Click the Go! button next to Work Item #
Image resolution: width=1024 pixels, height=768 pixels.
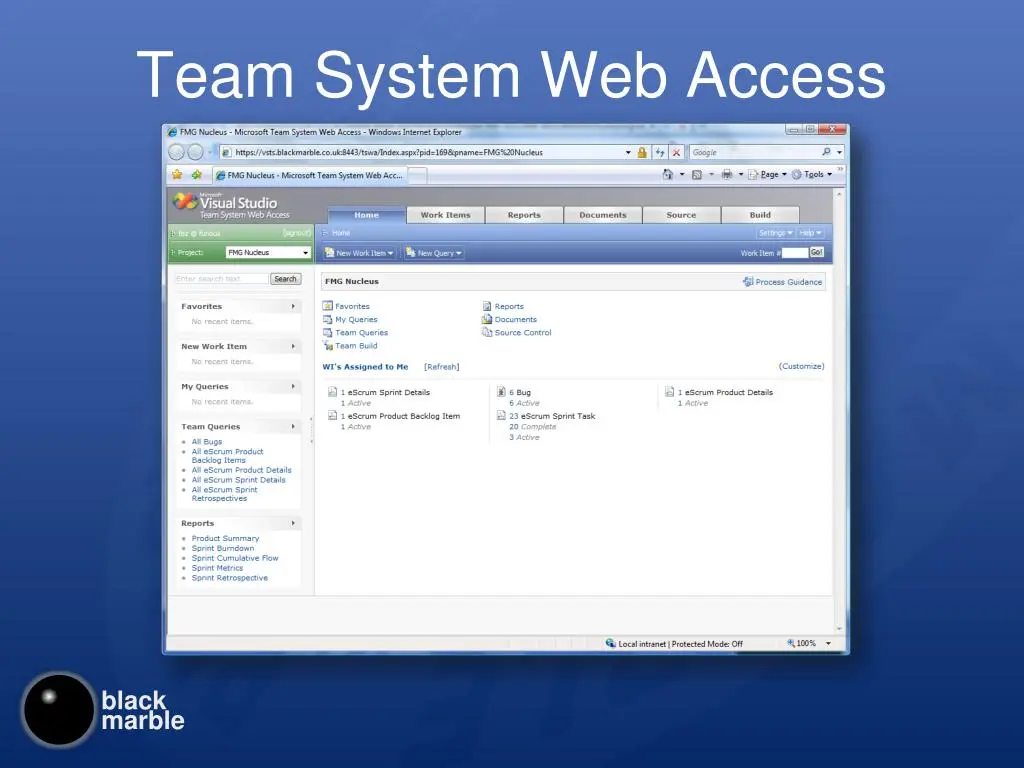tap(816, 253)
